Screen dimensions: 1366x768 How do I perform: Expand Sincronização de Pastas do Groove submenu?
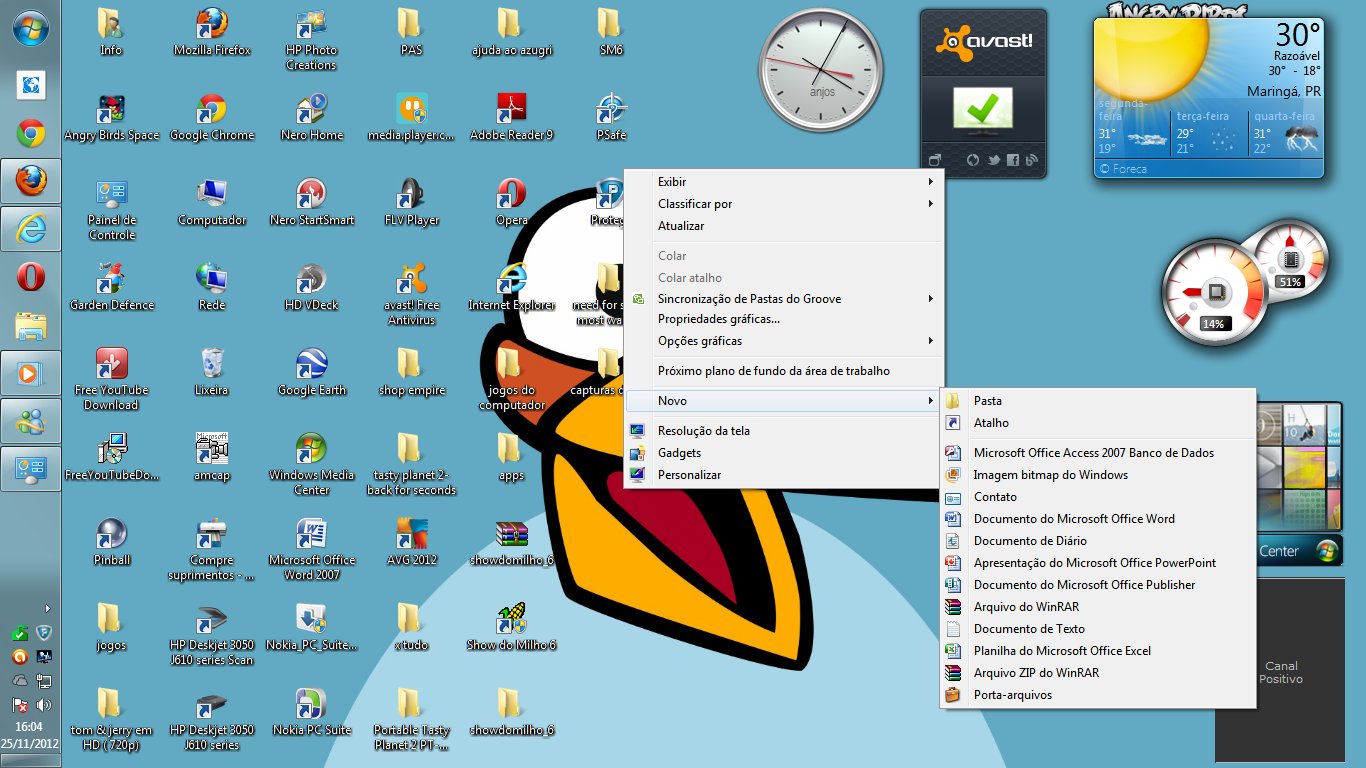coord(783,299)
